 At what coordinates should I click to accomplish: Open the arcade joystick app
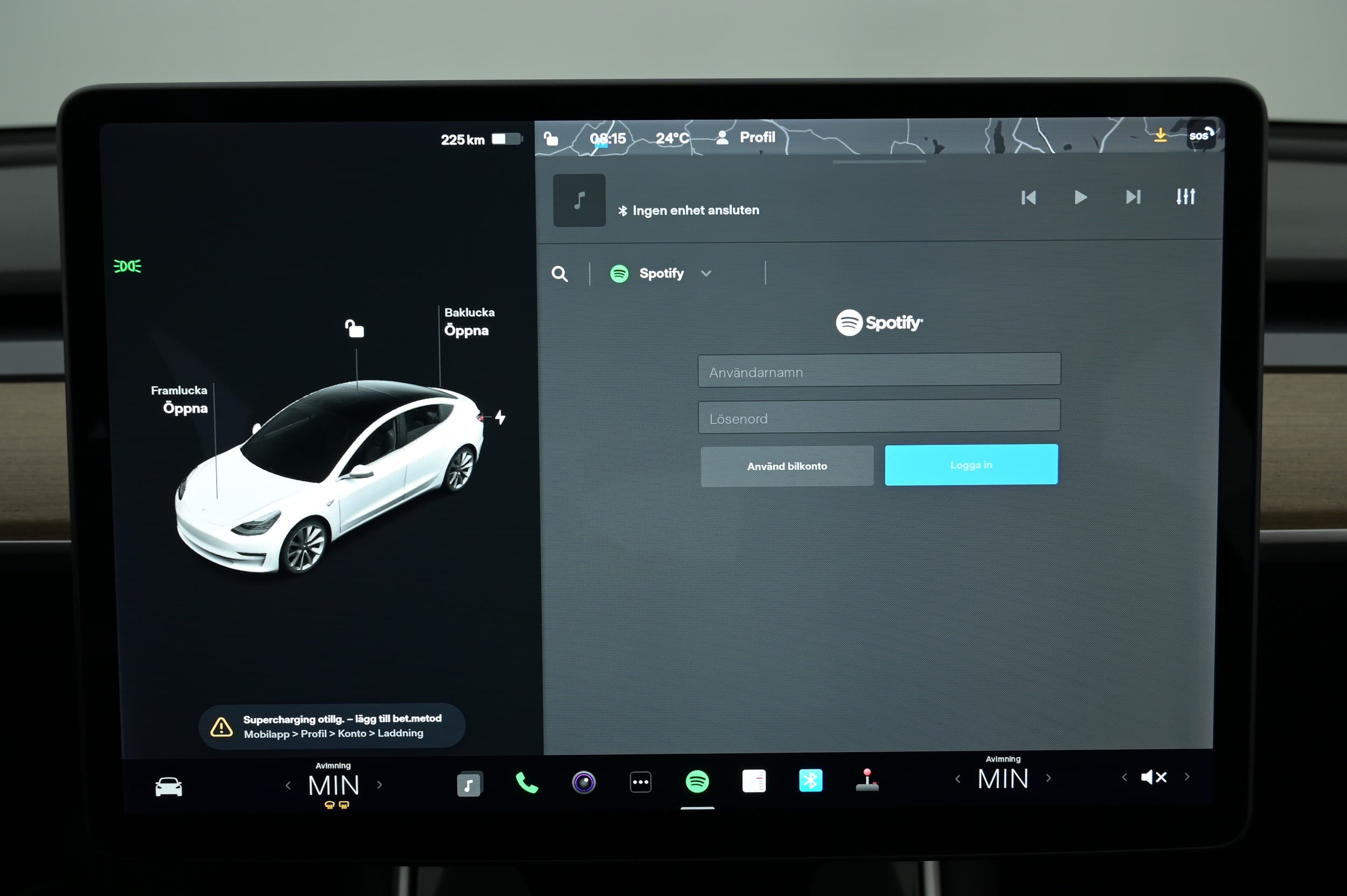tap(867, 780)
